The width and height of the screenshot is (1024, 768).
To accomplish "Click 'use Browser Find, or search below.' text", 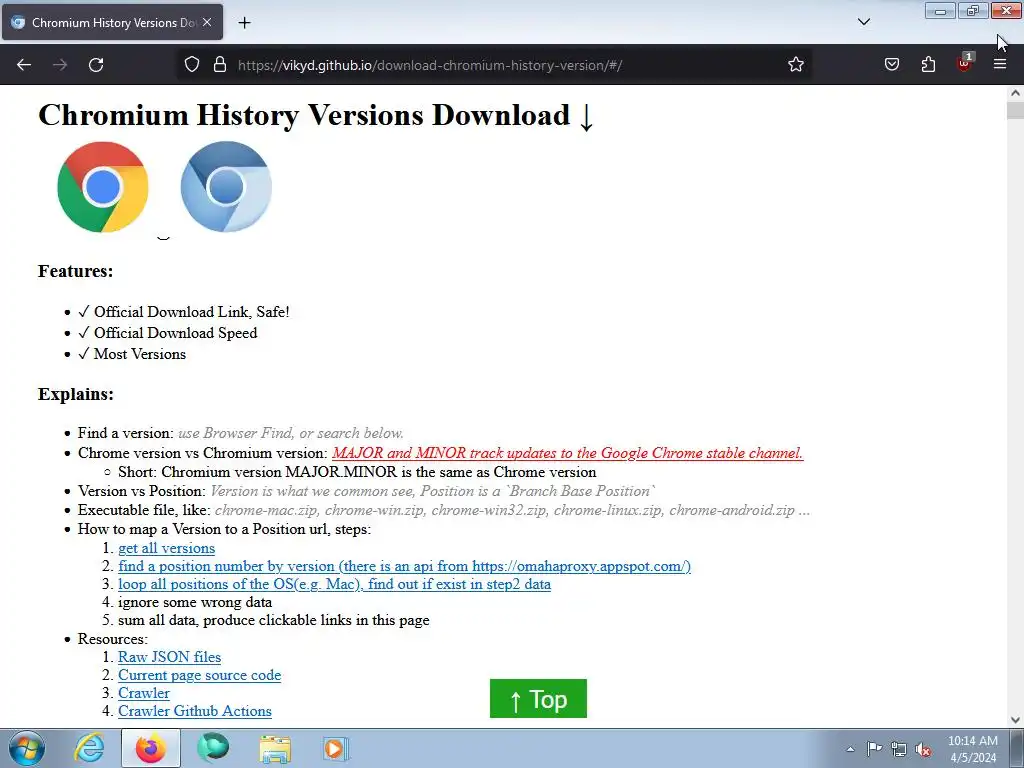I will (x=291, y=433).
